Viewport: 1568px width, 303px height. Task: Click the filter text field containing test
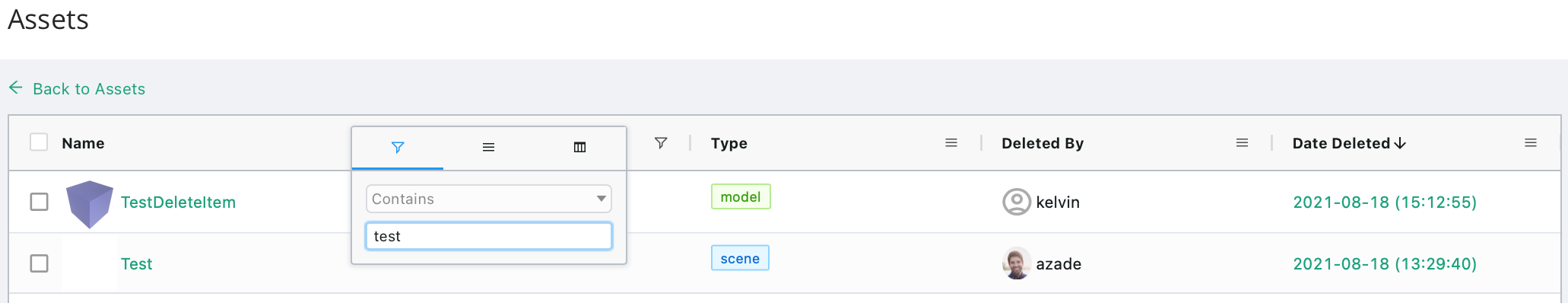point(489,236)
